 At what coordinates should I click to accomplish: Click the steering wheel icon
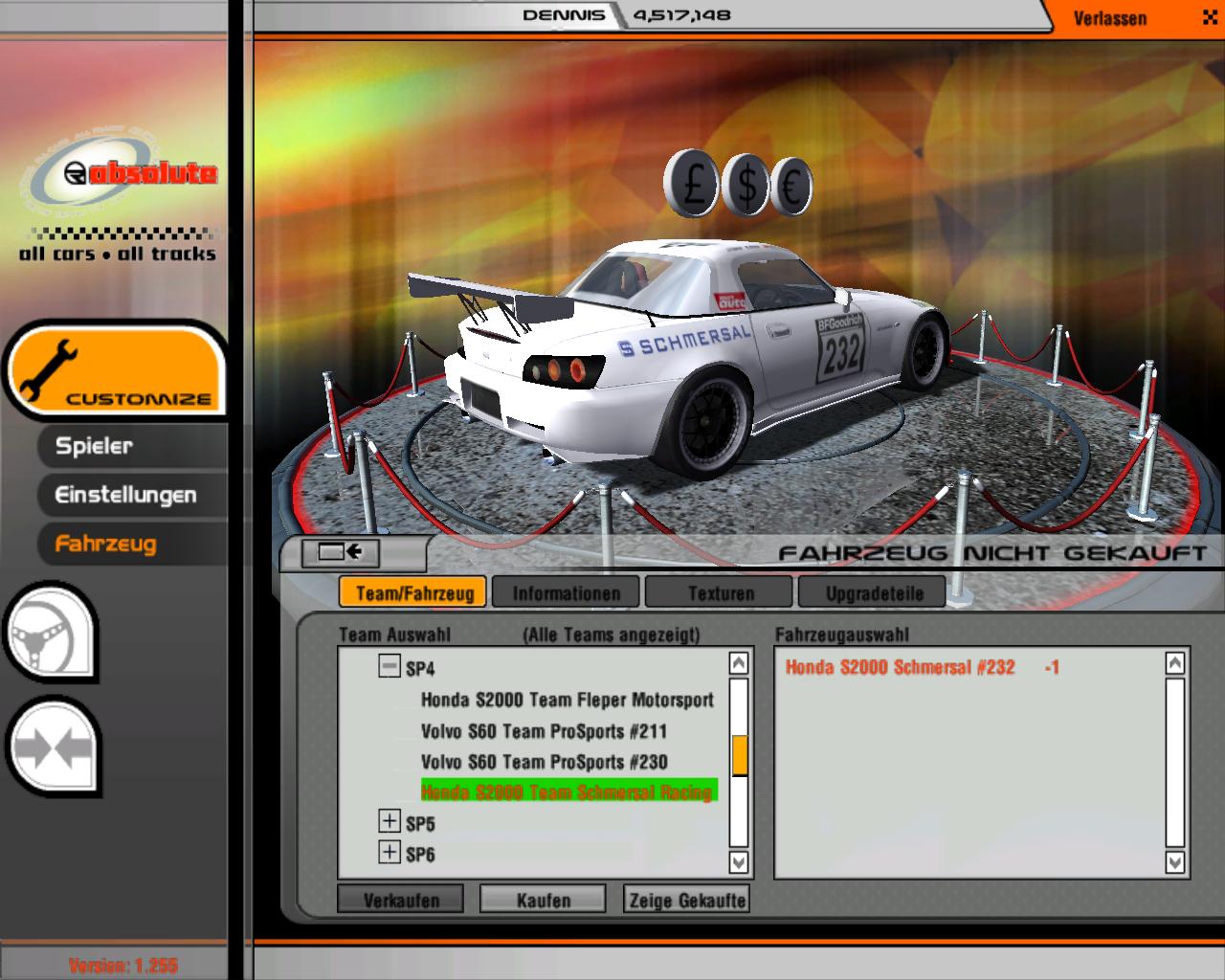pos(52,632)
